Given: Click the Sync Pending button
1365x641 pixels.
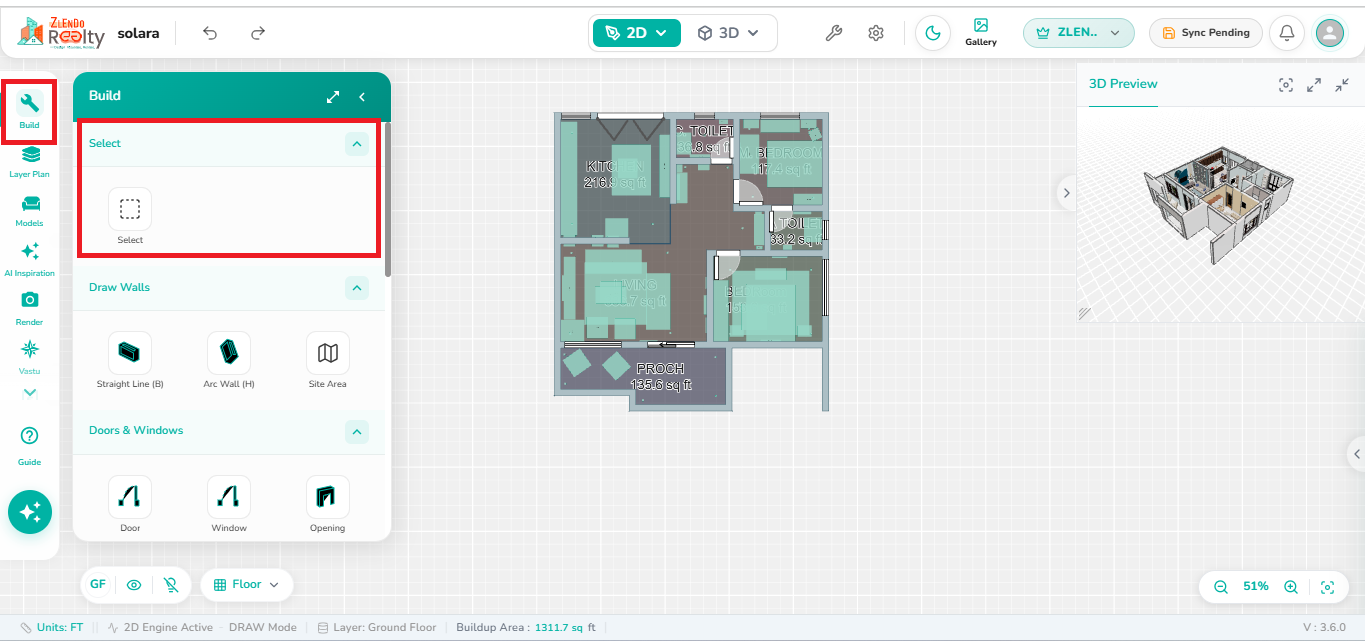Looking at the screenshot, I should (x=1206, y=33).
